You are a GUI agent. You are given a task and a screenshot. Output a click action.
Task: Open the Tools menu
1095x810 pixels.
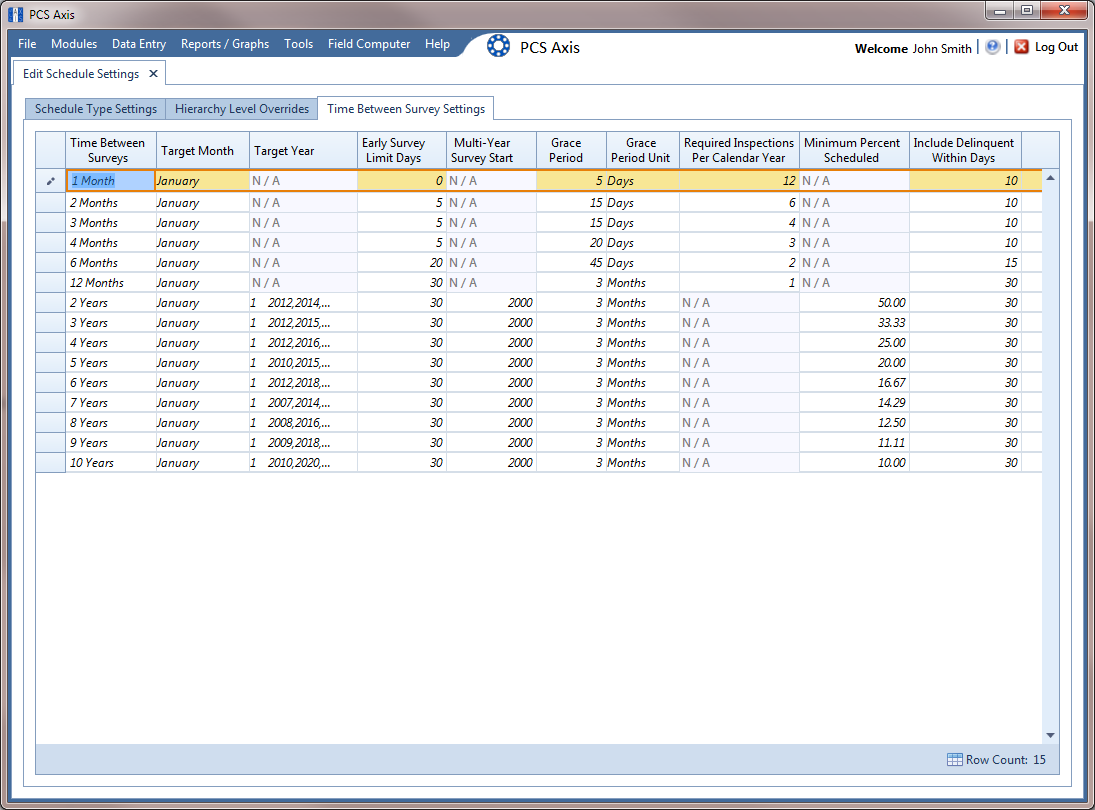tap(298, 44)
